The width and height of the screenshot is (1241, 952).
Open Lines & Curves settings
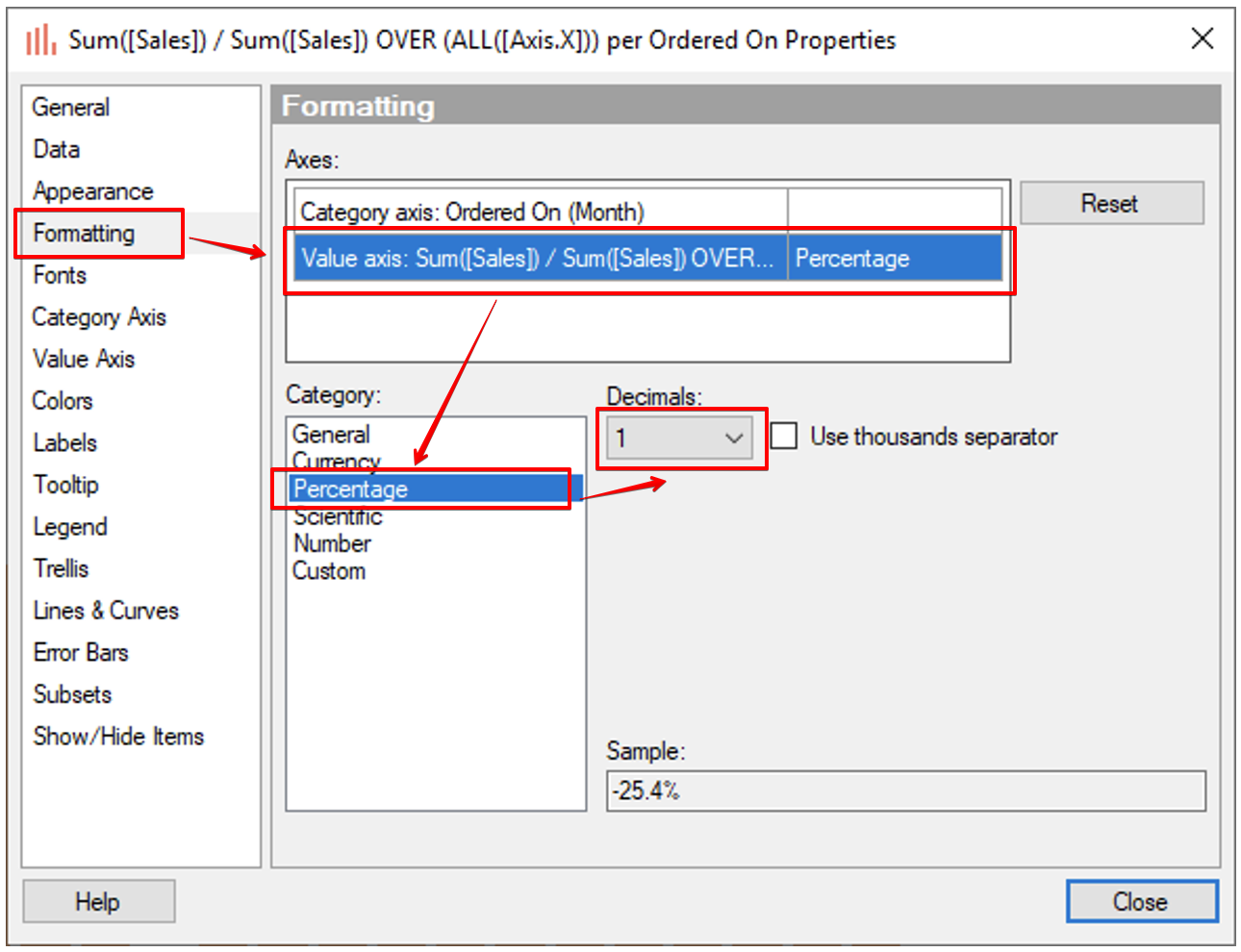(x=106, y=611)
